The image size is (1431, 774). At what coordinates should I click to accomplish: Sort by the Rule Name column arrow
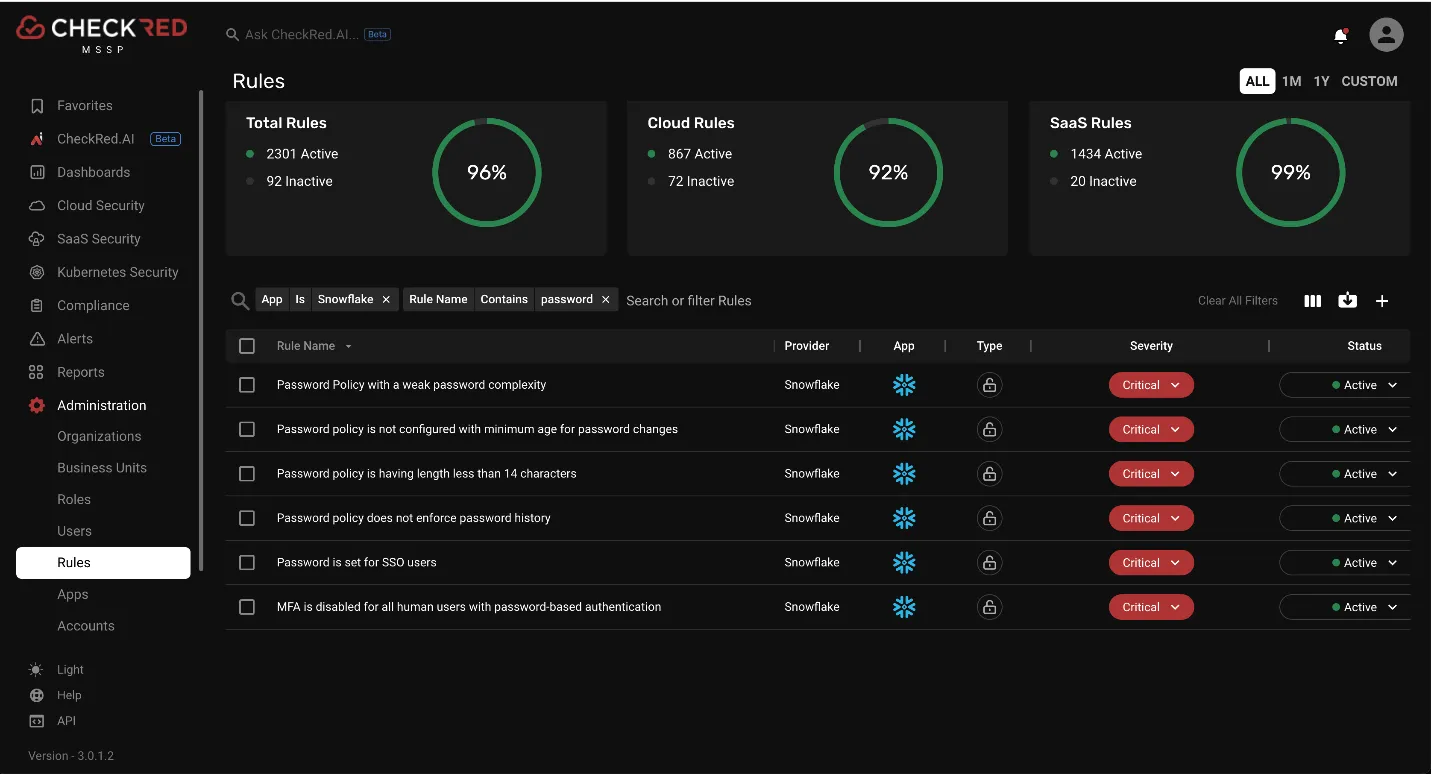[x=348, y=347]
